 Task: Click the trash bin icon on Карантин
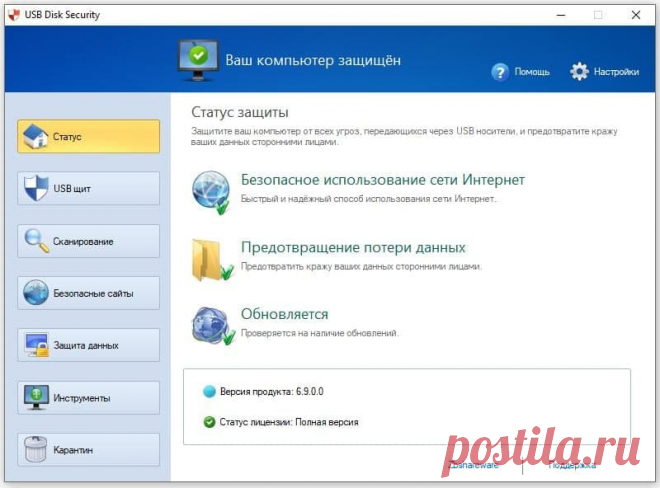tap(36, 449)
